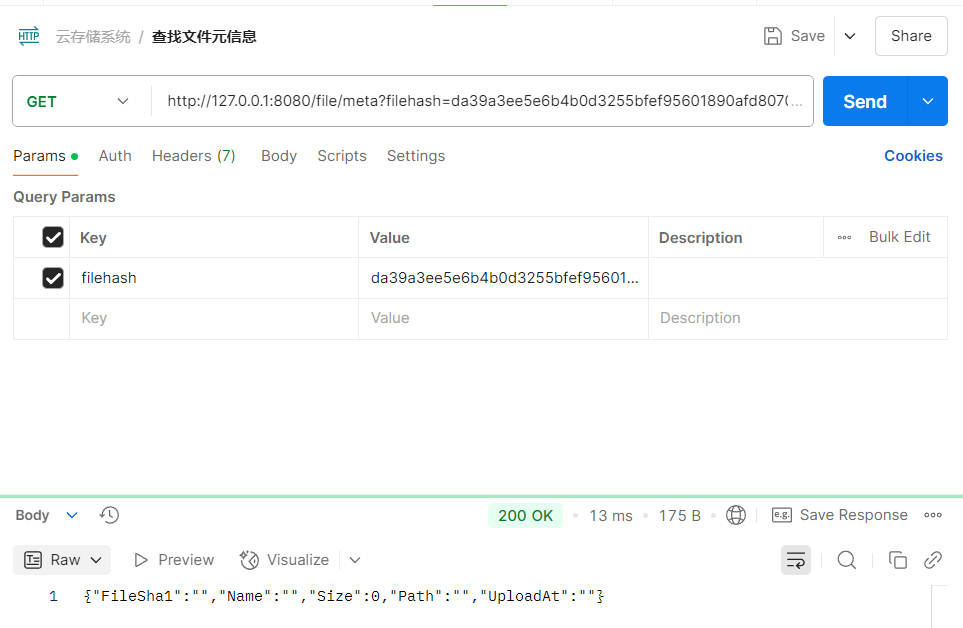The width and height of the screenshot is (963, 628).
Task: Search within the response body
Action: pyautogui.click(x=847, y=560)
